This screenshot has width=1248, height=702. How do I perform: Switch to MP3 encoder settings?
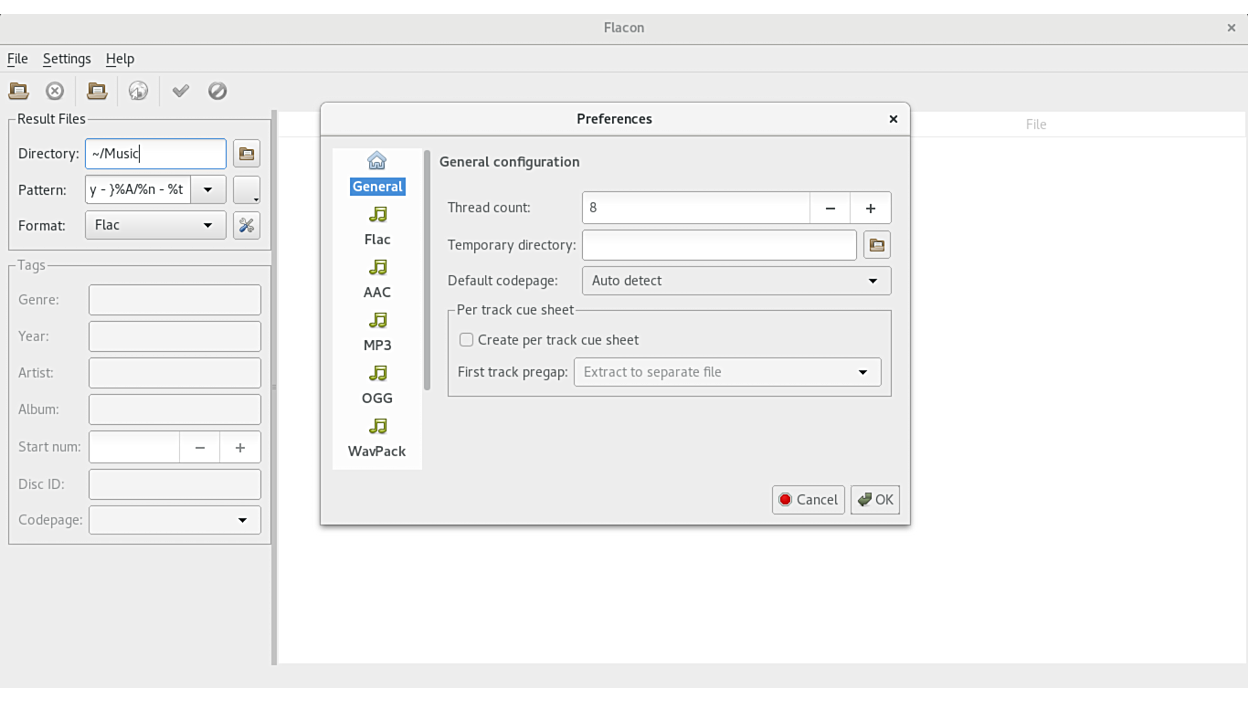coord(377,331)
